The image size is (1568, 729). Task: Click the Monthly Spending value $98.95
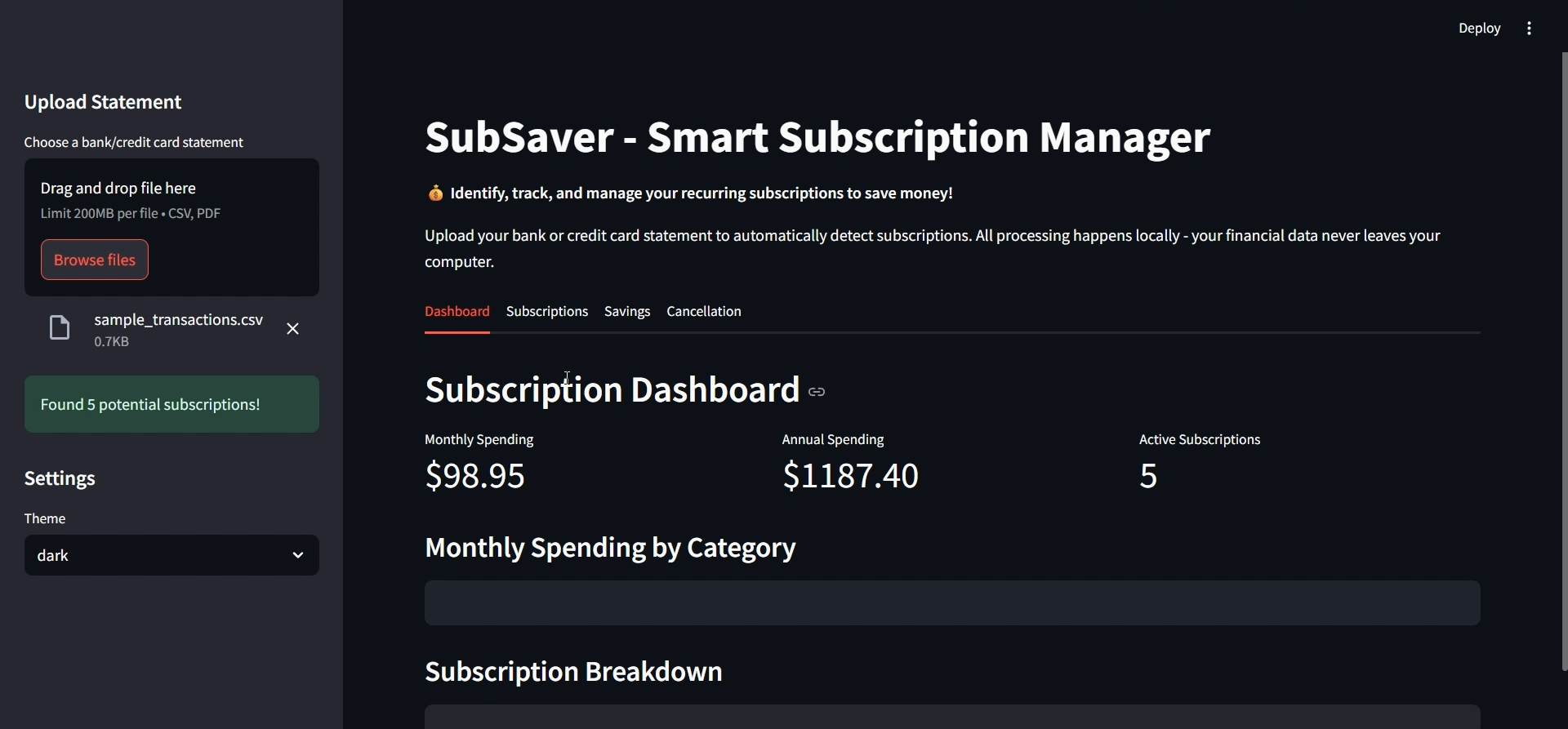click(474, 476)
